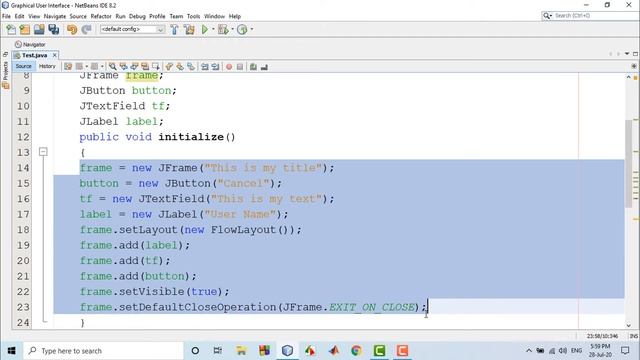Toggle Rectangular Selection icon

[156, 67]
